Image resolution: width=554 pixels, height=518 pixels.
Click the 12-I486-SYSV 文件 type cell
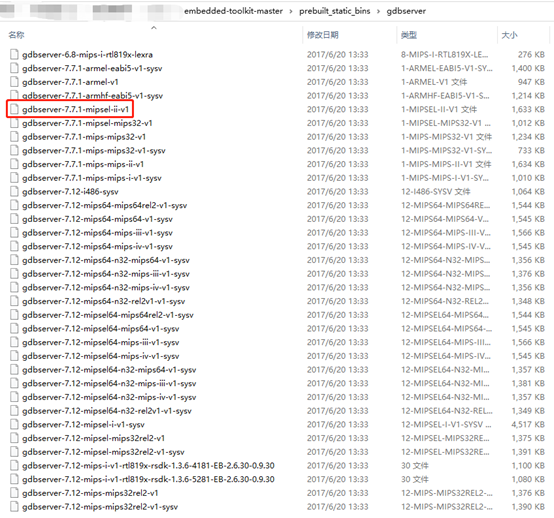[x=436, y=192]
